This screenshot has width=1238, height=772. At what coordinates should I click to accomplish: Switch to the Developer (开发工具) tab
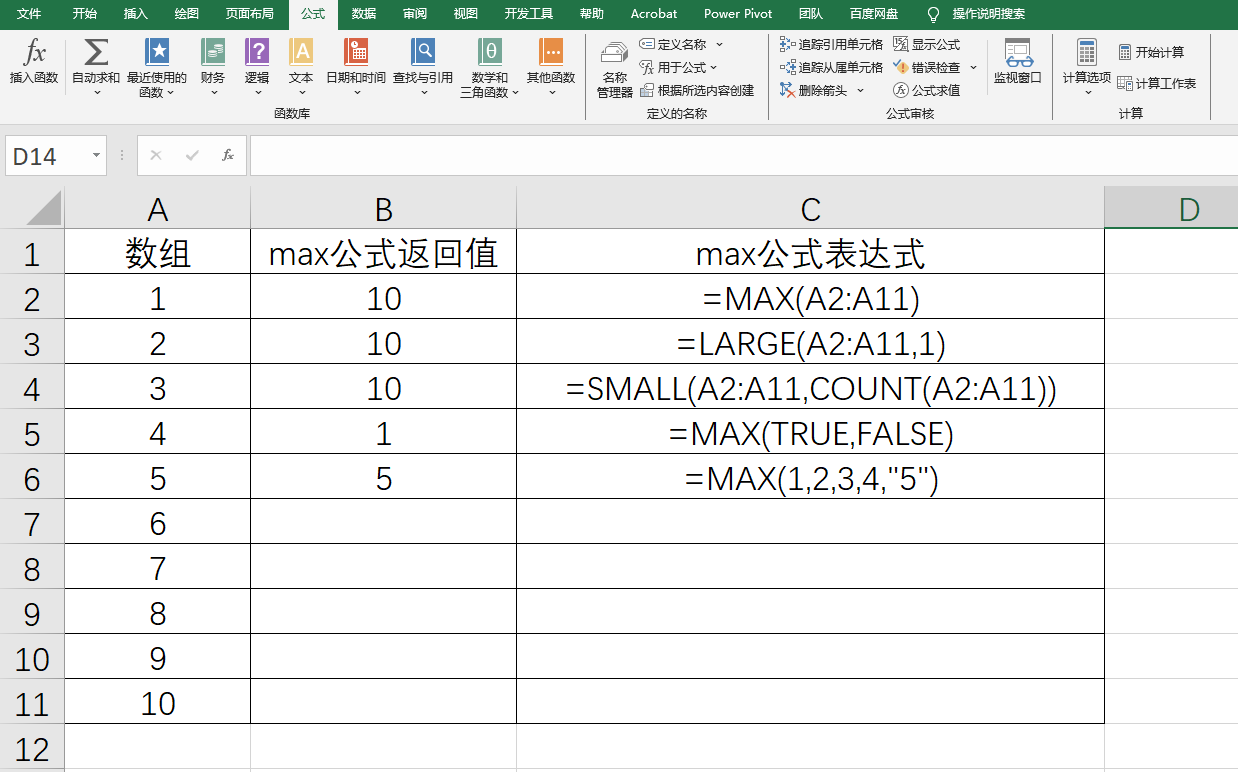point(529,14)
